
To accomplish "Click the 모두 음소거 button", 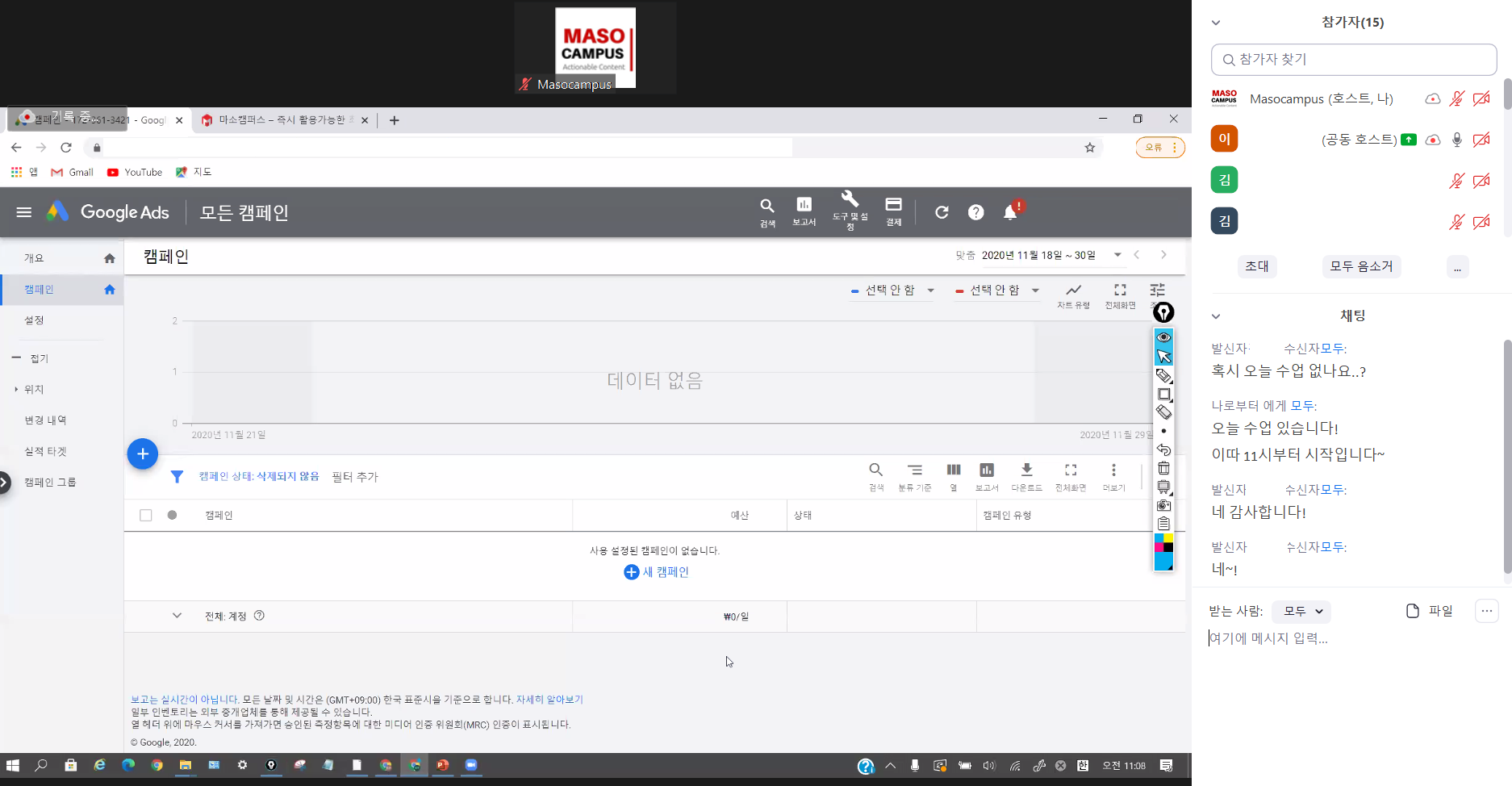I will (x=1360, y=266).
